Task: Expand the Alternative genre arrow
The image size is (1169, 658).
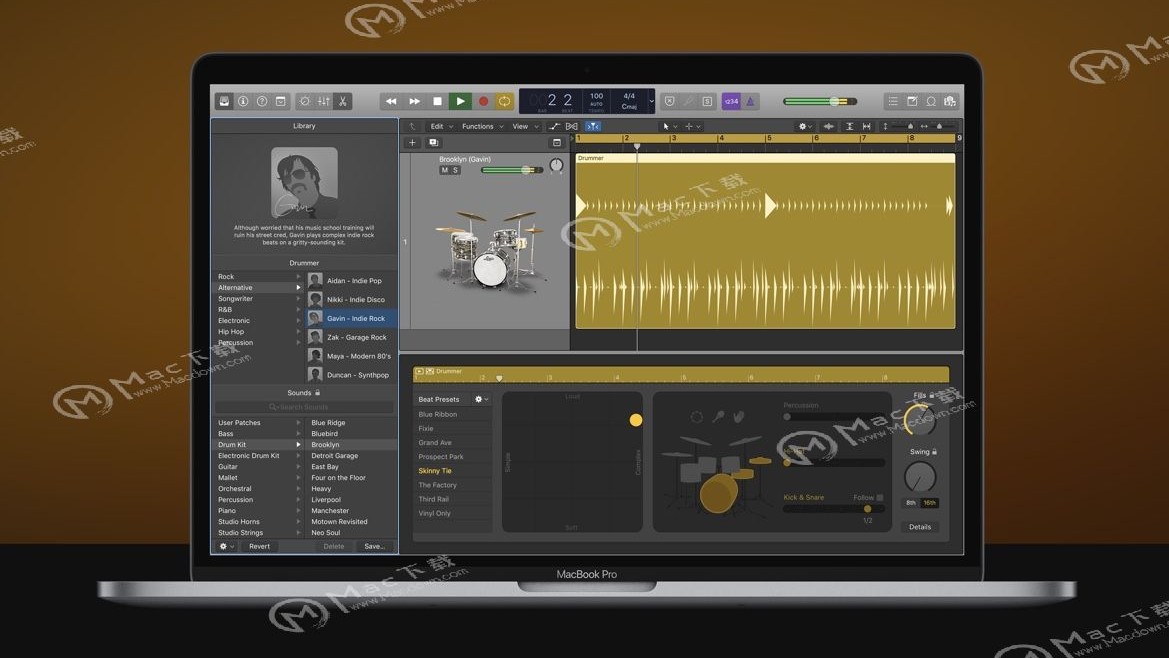Action: pos(298,288)
